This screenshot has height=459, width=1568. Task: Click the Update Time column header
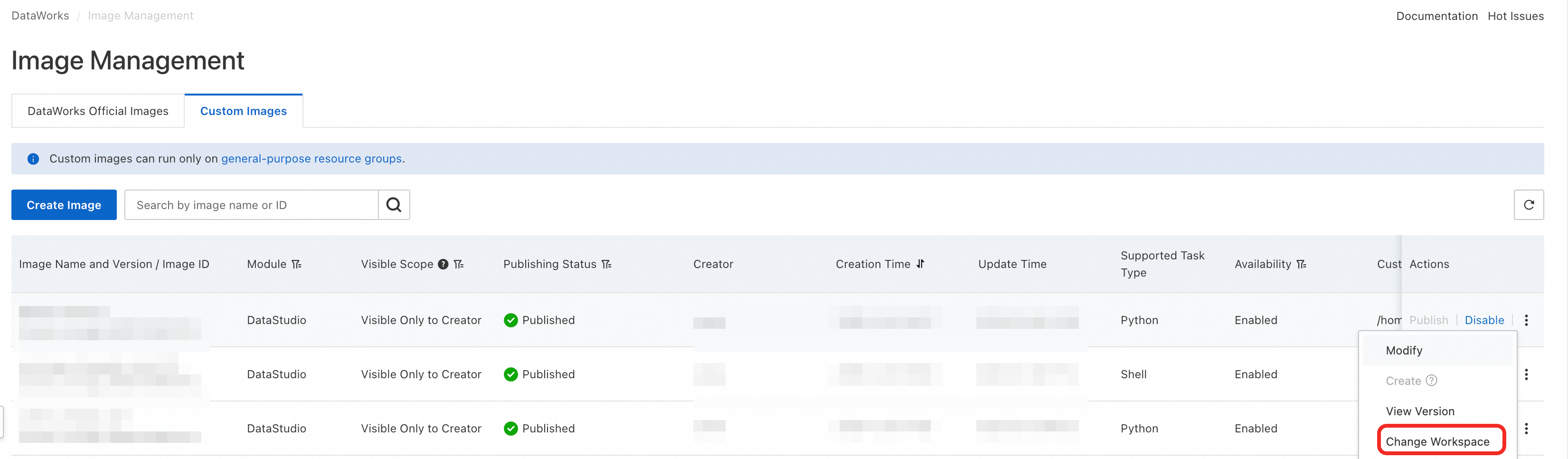[1012, 264]
